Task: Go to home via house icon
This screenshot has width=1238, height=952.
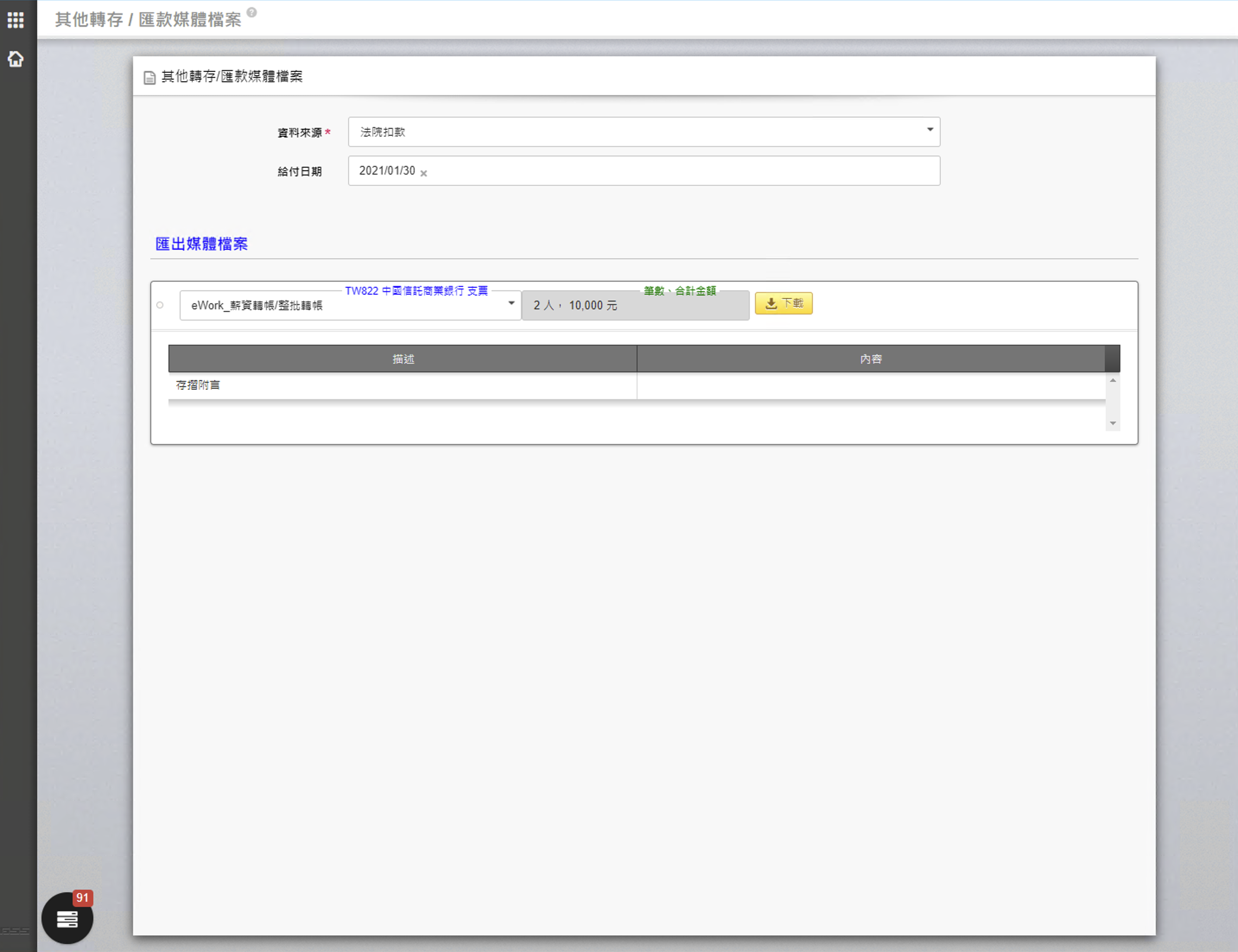Action: coord(15,59)
